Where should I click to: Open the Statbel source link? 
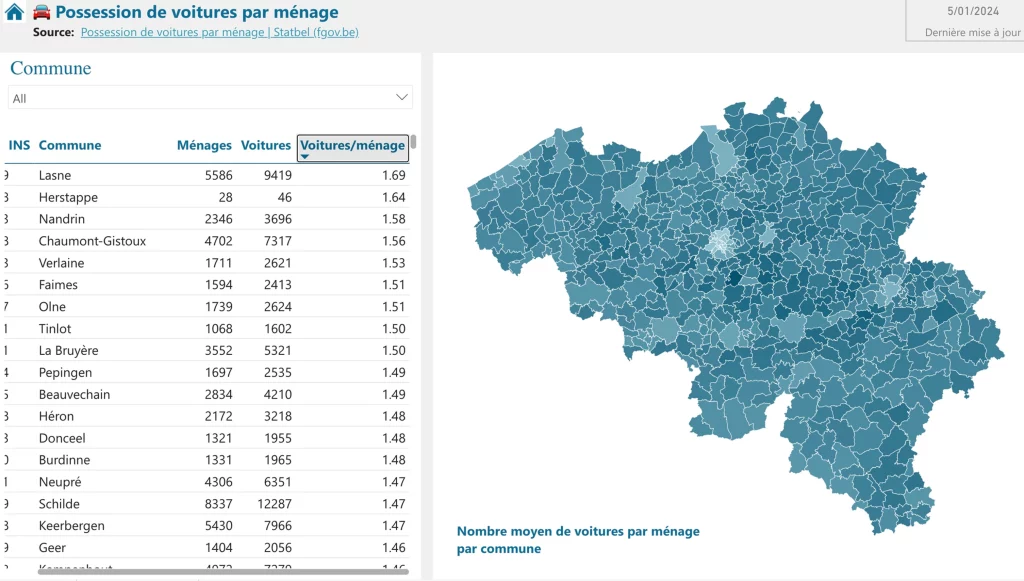tap(219, 32)
